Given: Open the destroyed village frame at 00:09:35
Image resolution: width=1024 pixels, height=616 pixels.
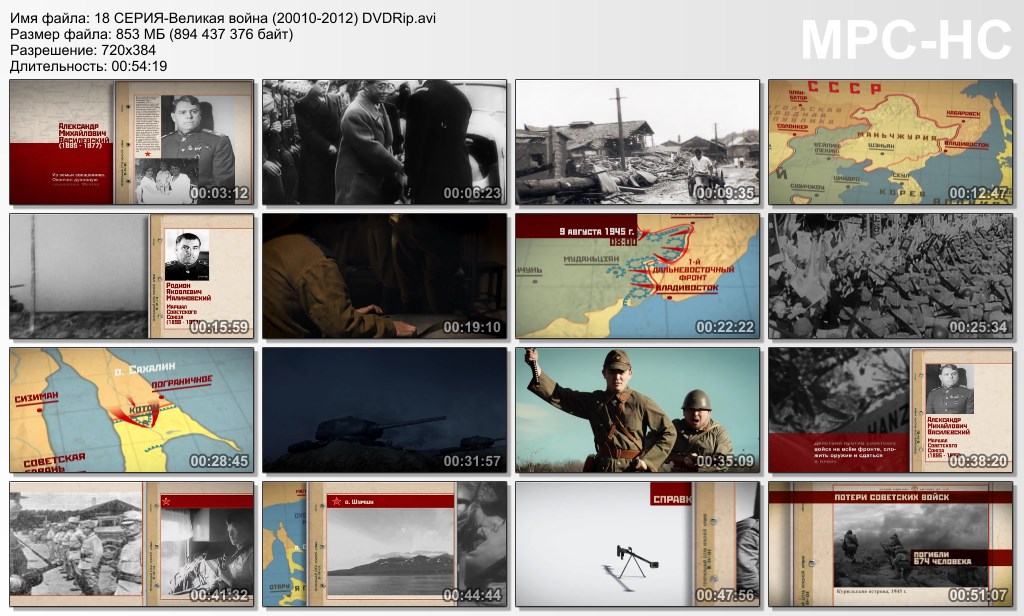Looking at the screenshot, I should click(x=637, y=142).
